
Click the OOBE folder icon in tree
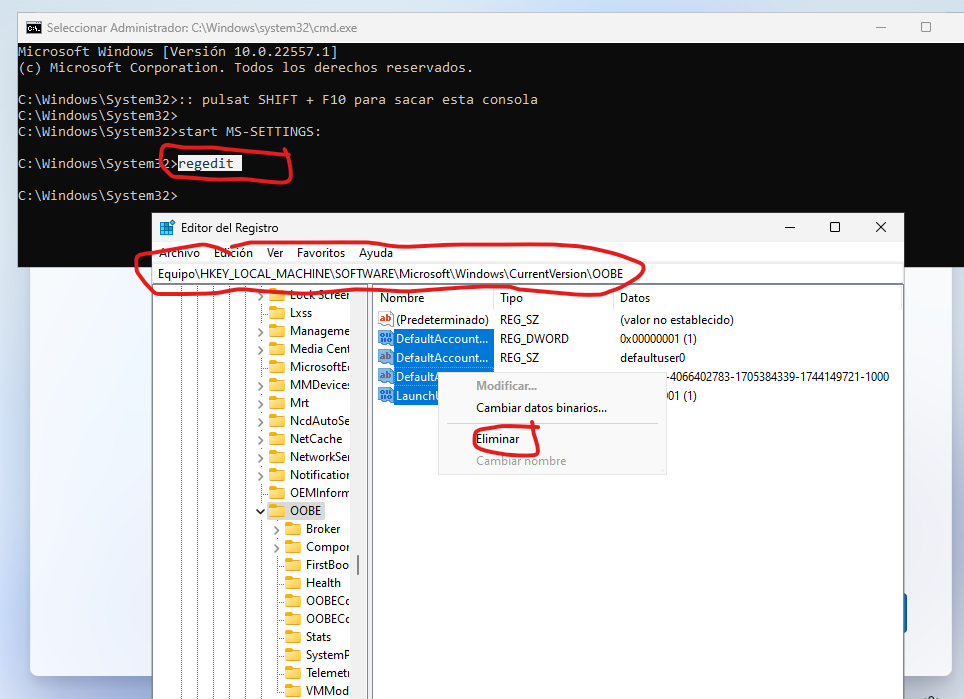pyautogui.click(x=277, y=511)
